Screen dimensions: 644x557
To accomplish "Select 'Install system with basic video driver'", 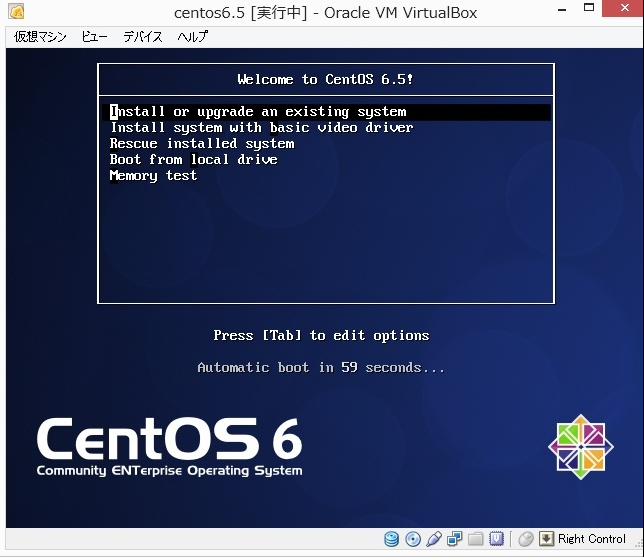I will click(261, 128).
